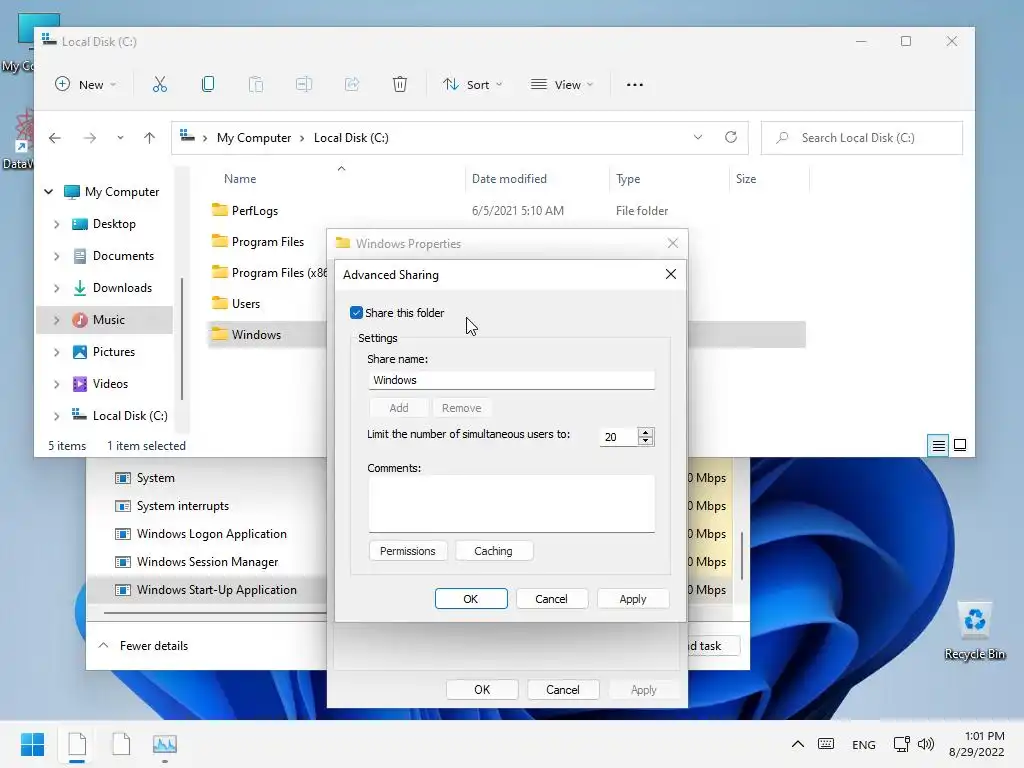Expand Local Disk (C:) tree node
The width and height of the screenshot is (1024, 768).
(56, 416)
